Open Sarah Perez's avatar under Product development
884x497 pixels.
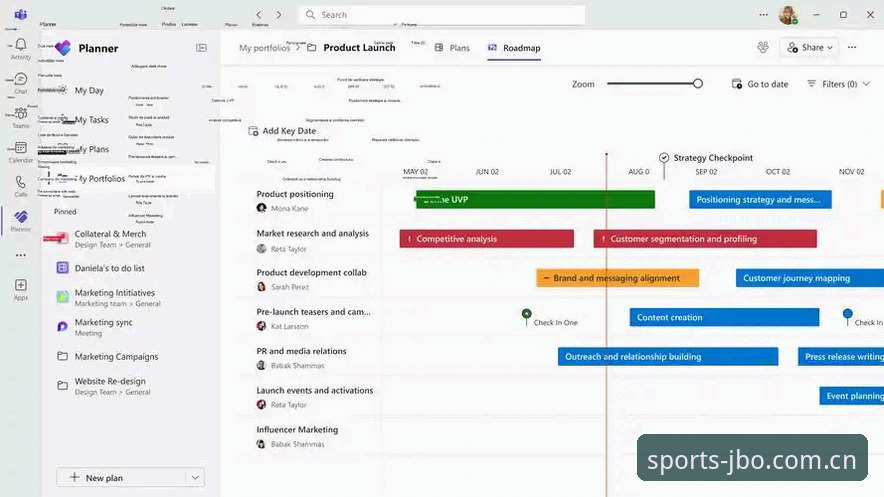point(262,287)
